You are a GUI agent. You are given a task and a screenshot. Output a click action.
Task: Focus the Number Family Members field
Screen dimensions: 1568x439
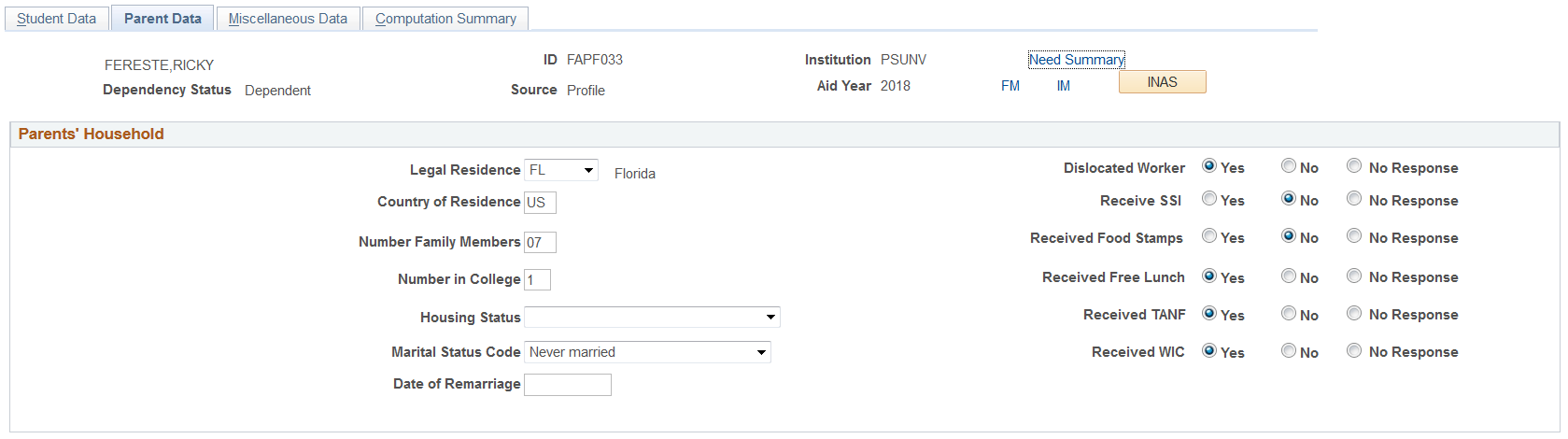pyautogui.click(x=540, y=243)
